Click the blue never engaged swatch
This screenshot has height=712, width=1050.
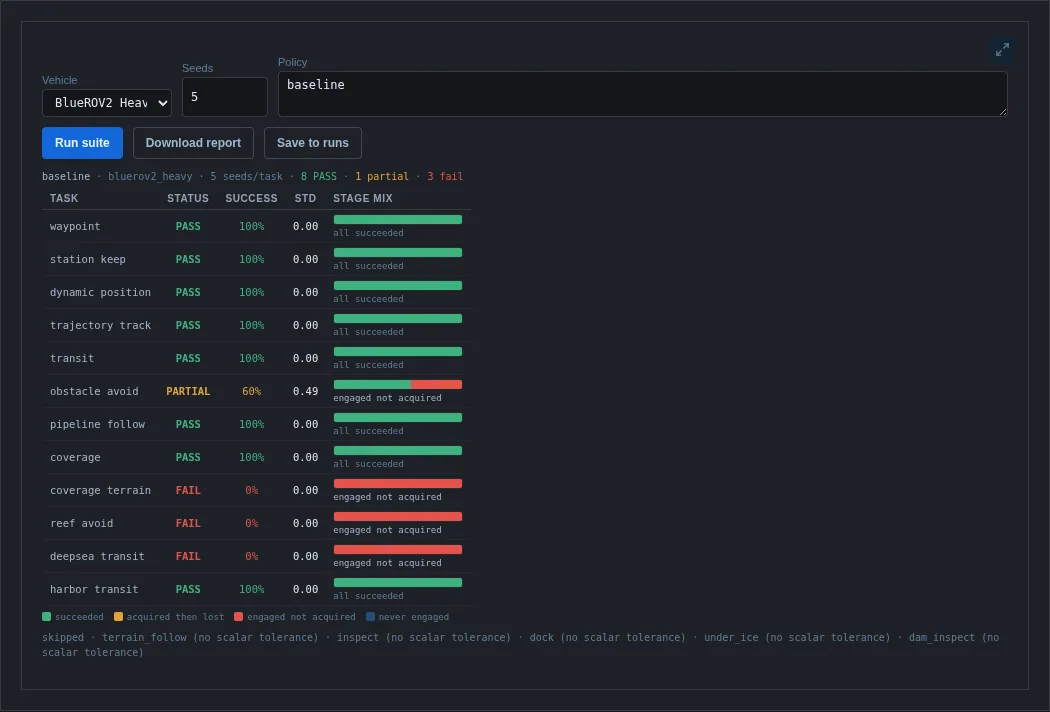(370, 616)
